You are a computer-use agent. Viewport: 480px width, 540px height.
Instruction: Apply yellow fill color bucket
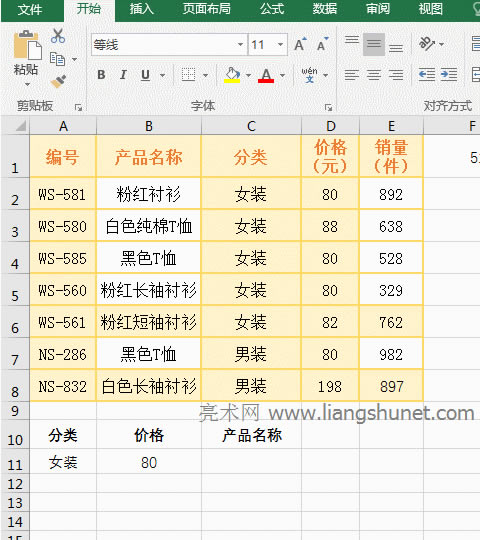coord(232,75)
